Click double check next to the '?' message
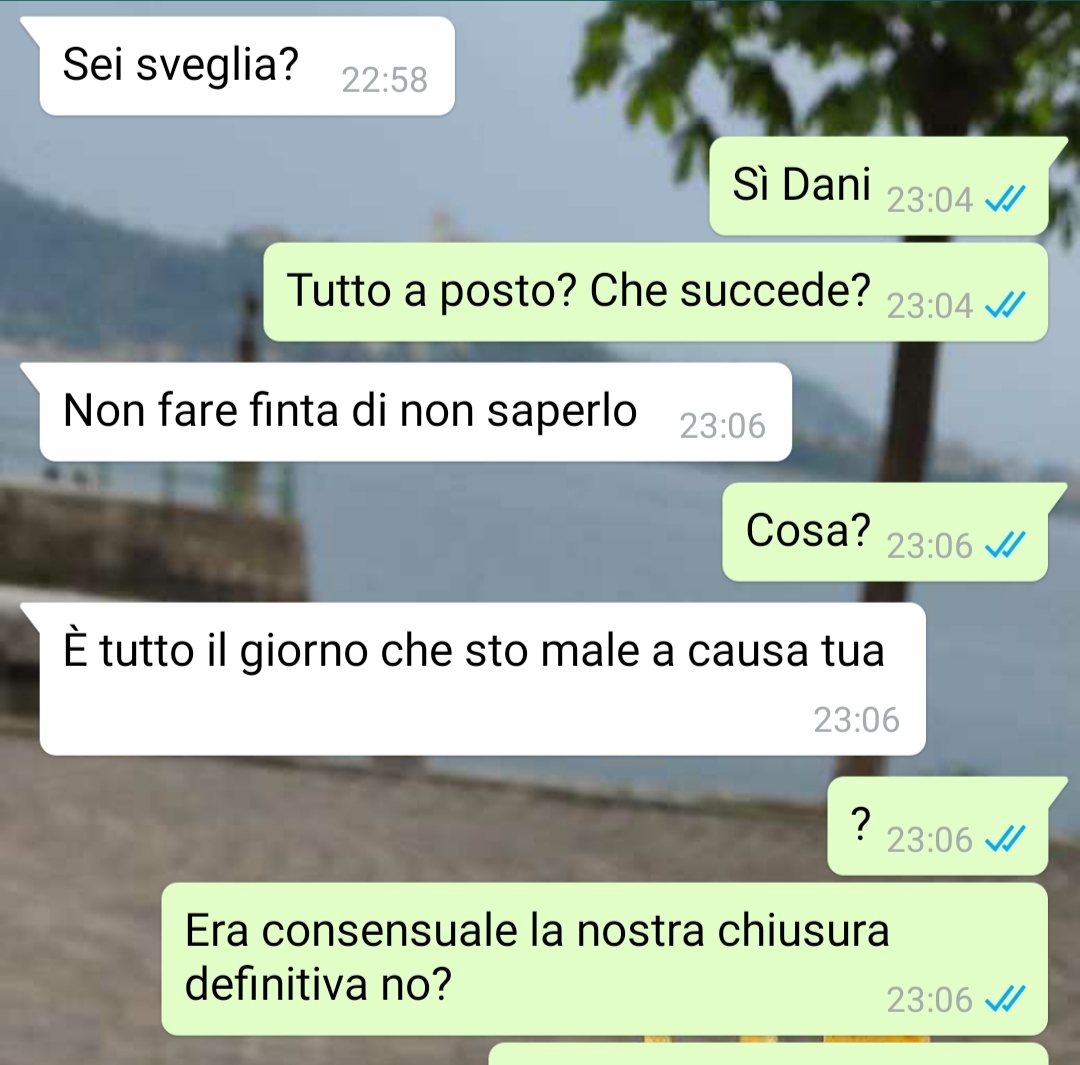 [1006, 840]
